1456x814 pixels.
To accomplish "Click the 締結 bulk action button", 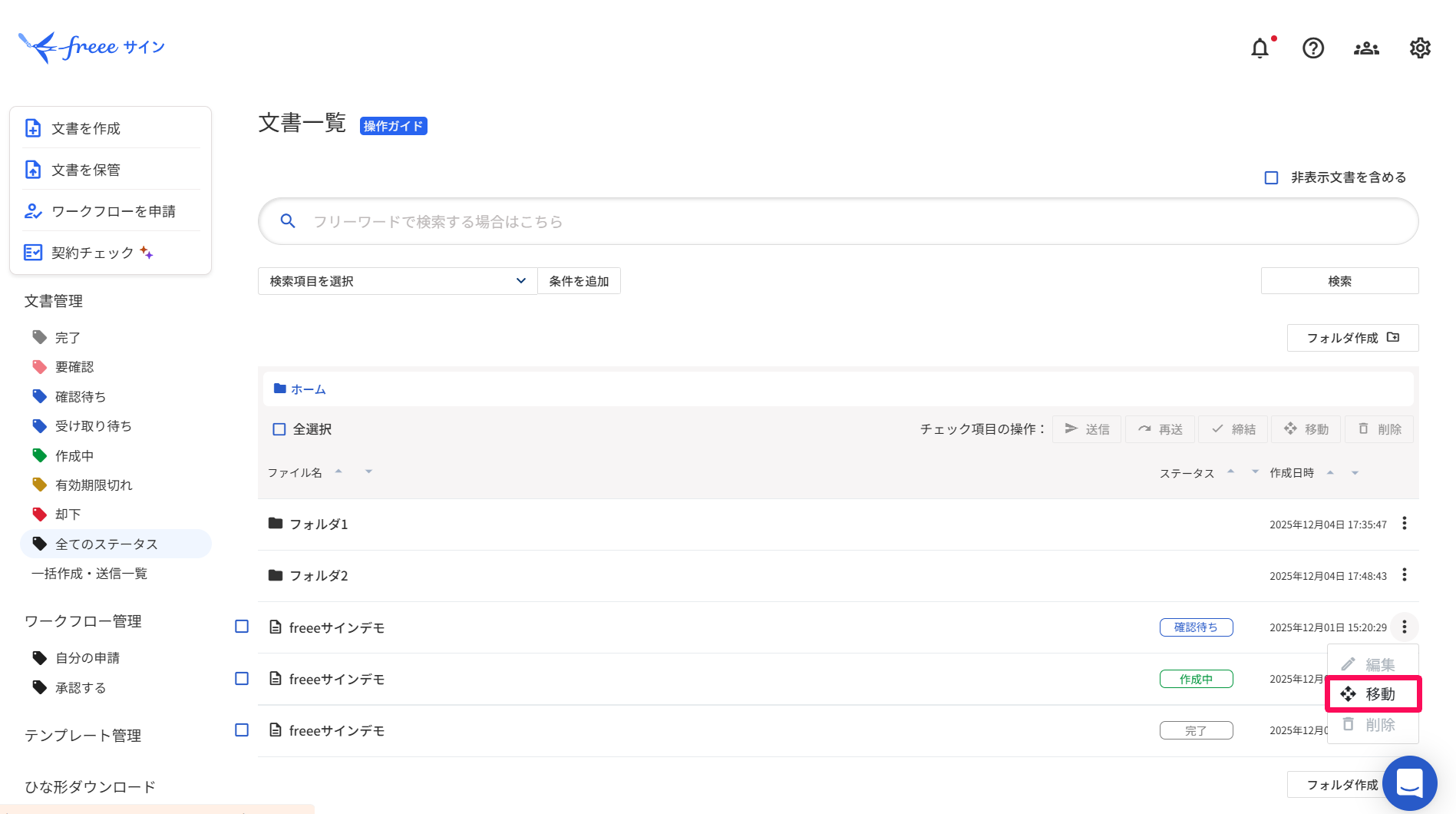I will point(1233,429).
